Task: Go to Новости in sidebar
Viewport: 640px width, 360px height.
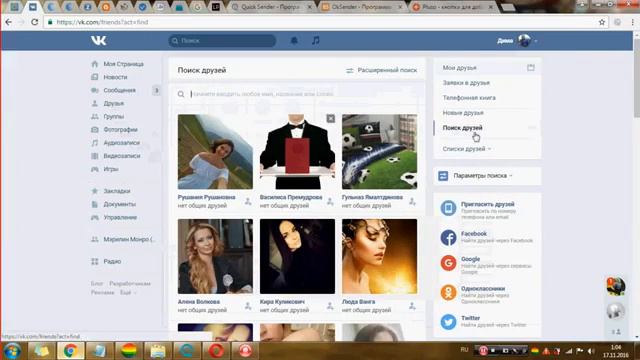Action: coord(115,77)
